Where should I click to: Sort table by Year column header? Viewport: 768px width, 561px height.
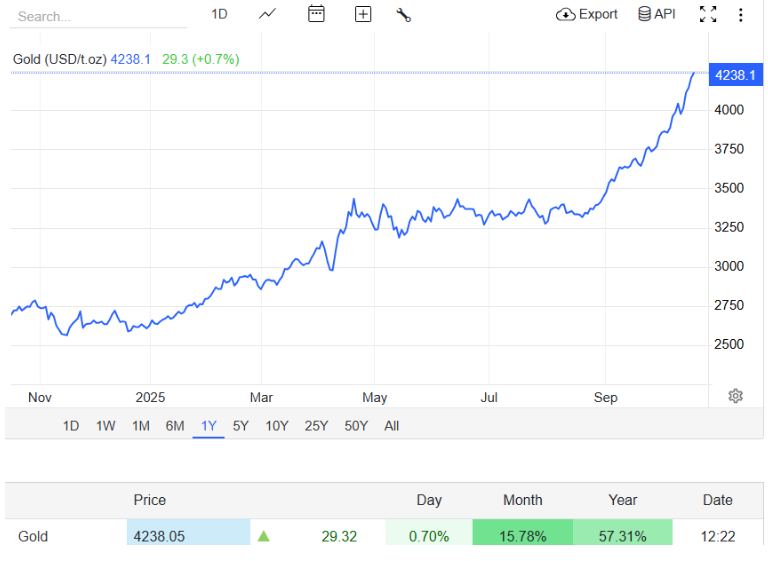623,500
